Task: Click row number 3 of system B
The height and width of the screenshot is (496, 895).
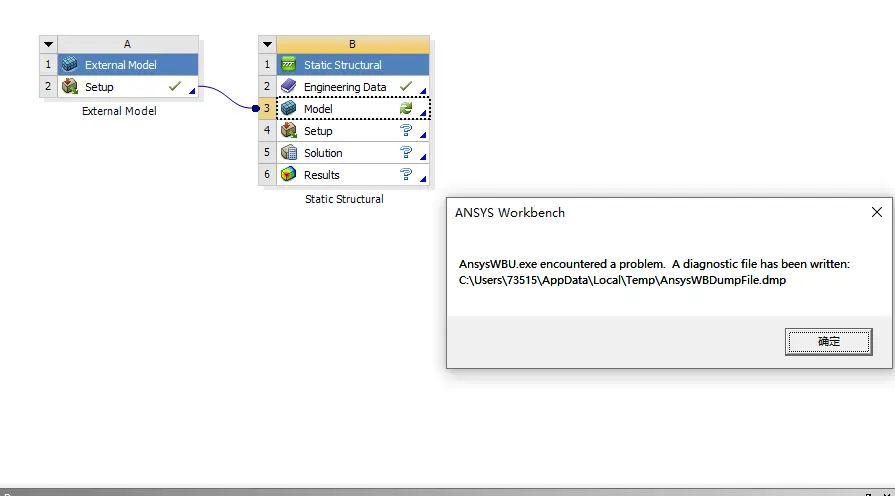Action: [x=267, y=108]
